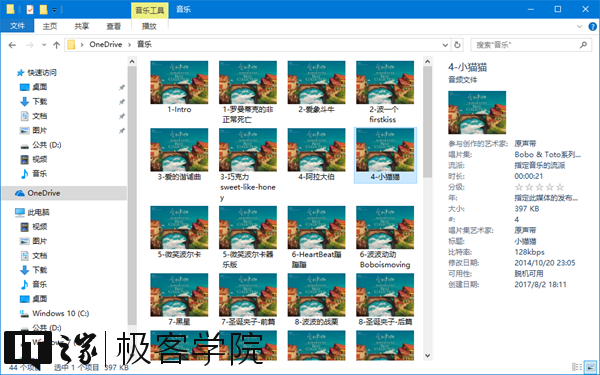Viewport: 600px width, 375px height.
Task: Open 视频 under quick access
Action: pos(39,159)
